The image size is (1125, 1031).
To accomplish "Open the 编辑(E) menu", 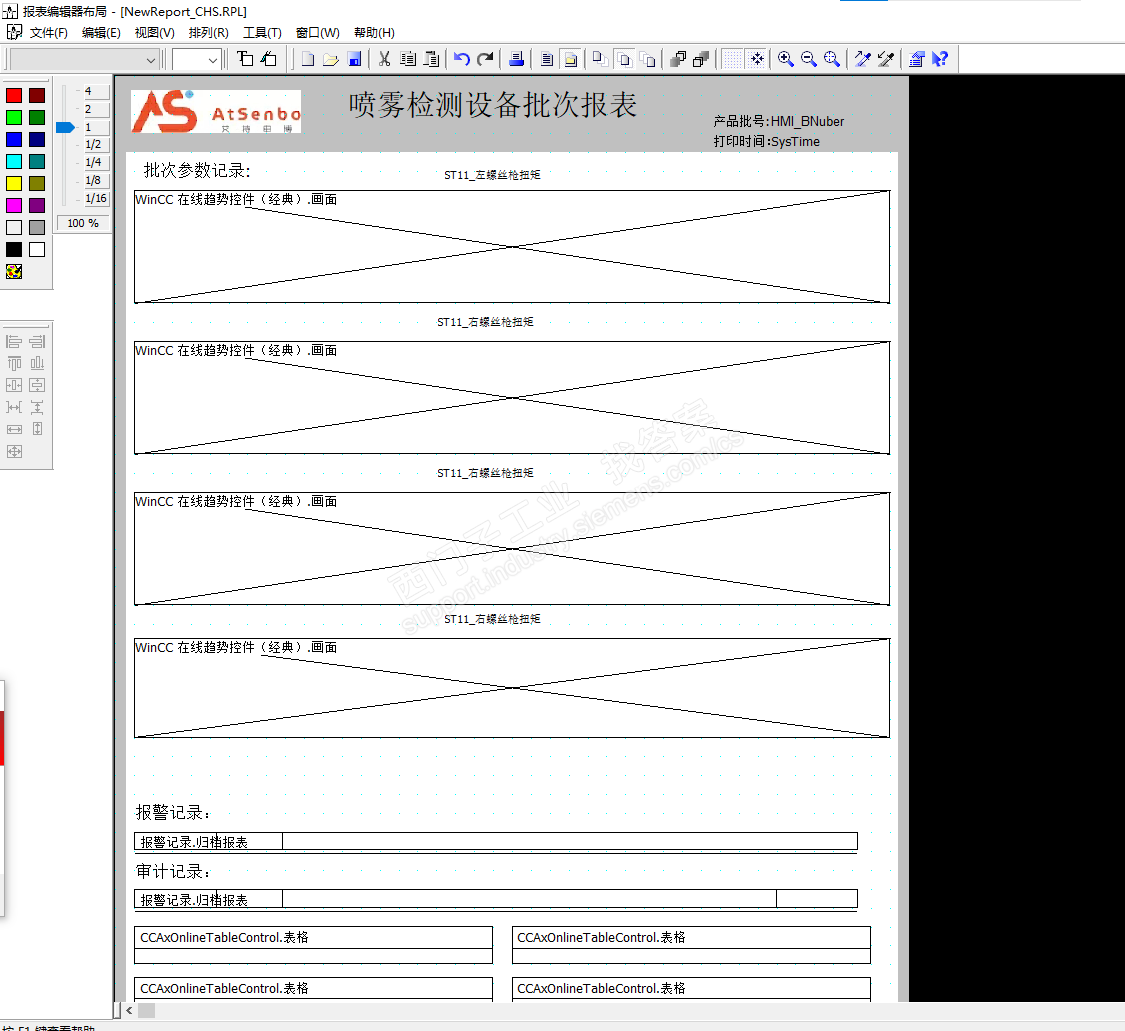I will 101,32.
